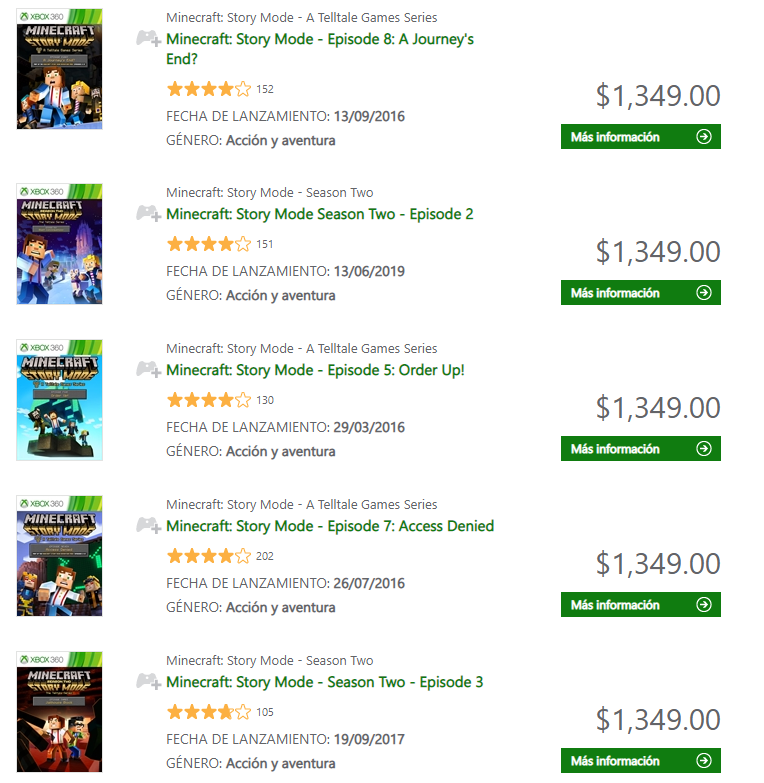Click the star rating with 152 reviews
764x783 pixels.
click(x=209, y=89)
